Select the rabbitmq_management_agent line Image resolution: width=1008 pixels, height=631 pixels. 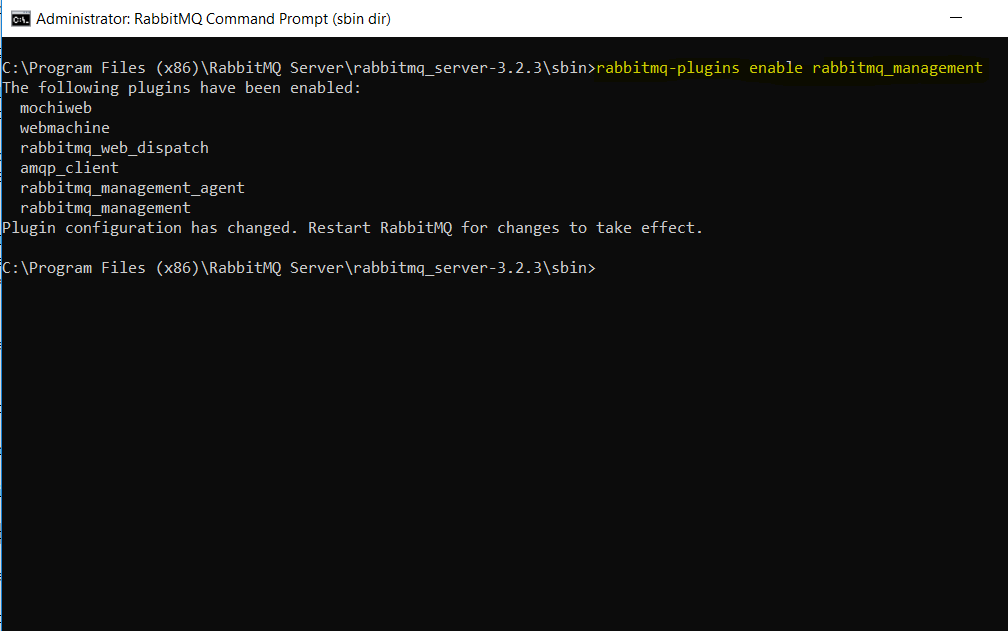(131, 187)
